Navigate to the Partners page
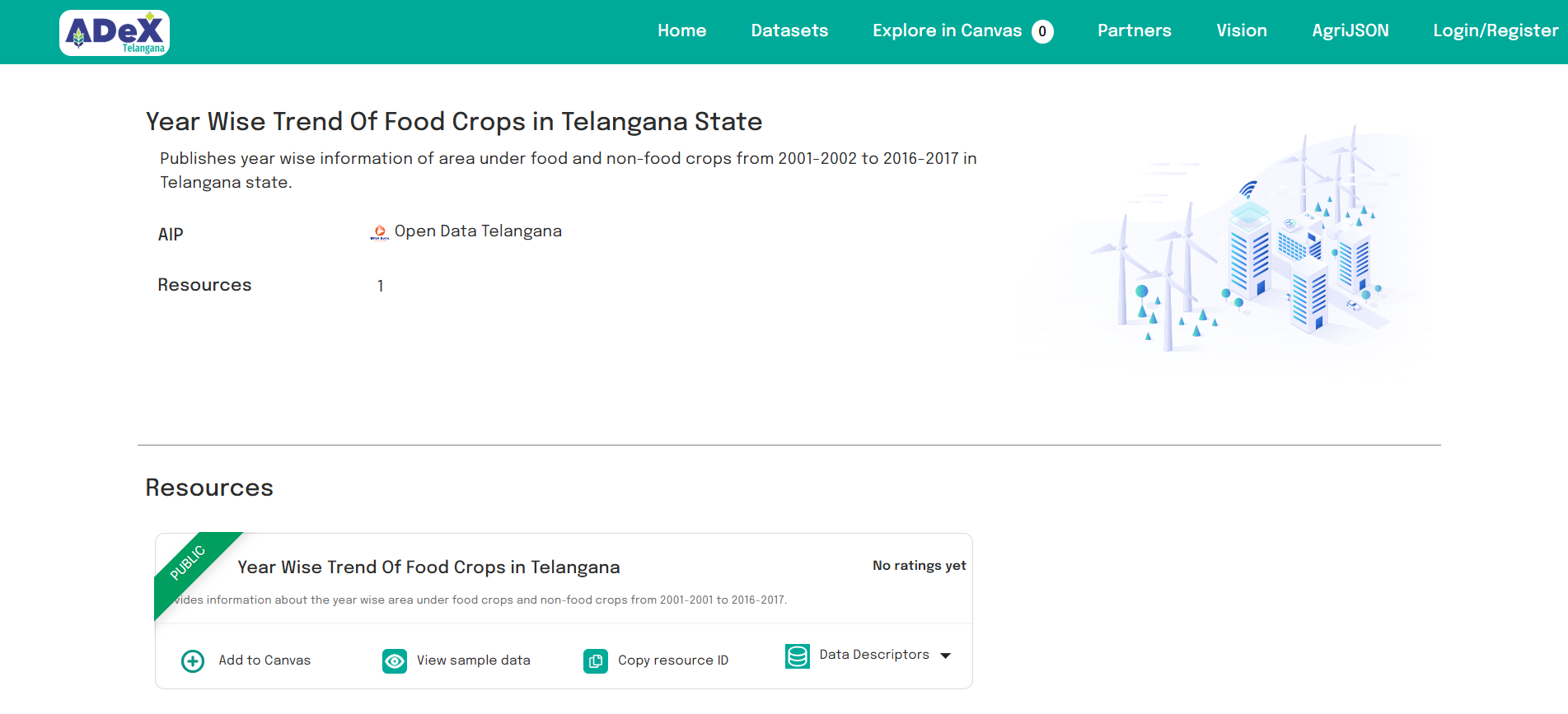 point(1134,31)
